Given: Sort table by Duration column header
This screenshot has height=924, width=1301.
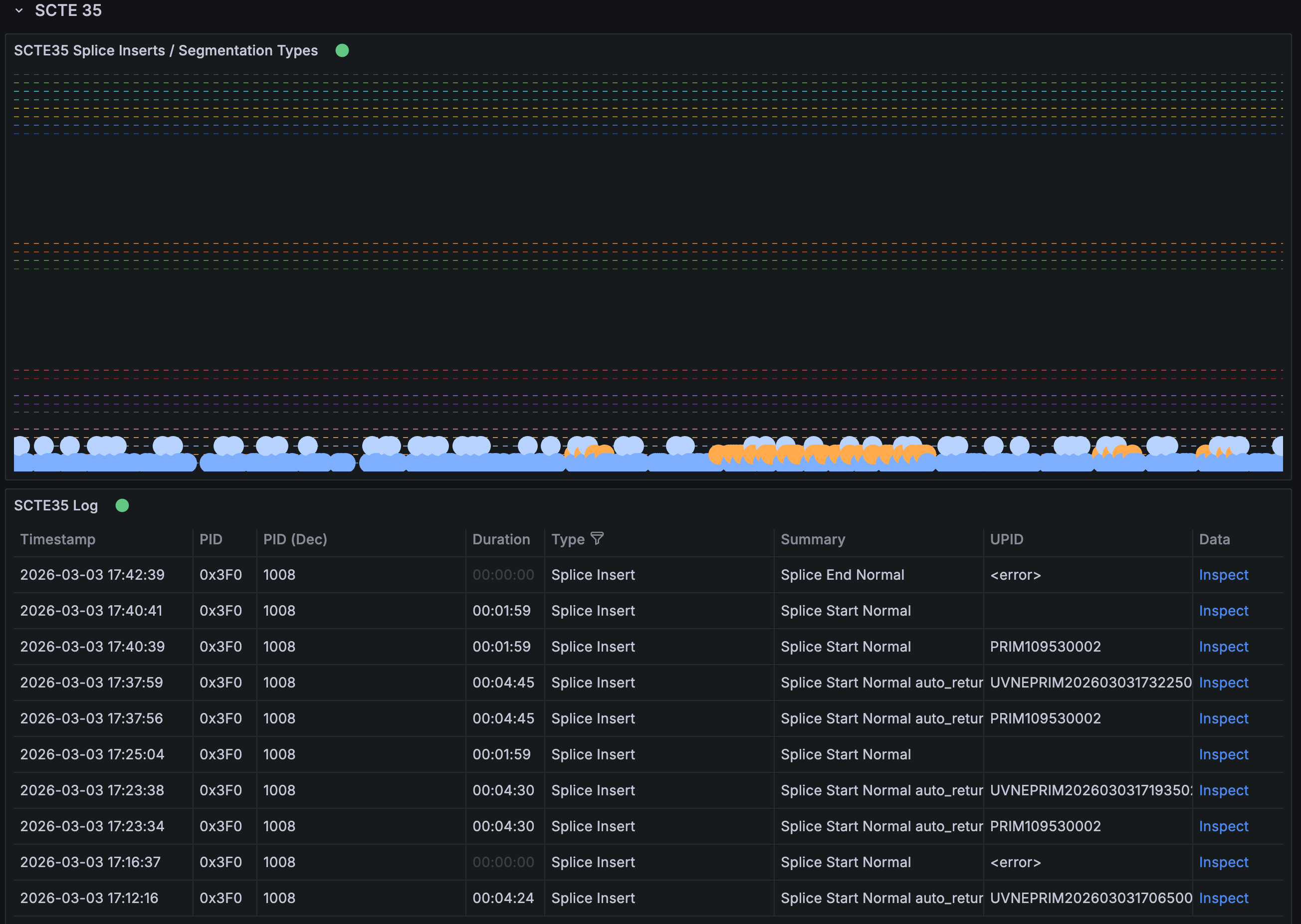Looking at the screenshot, I should 501,539.
